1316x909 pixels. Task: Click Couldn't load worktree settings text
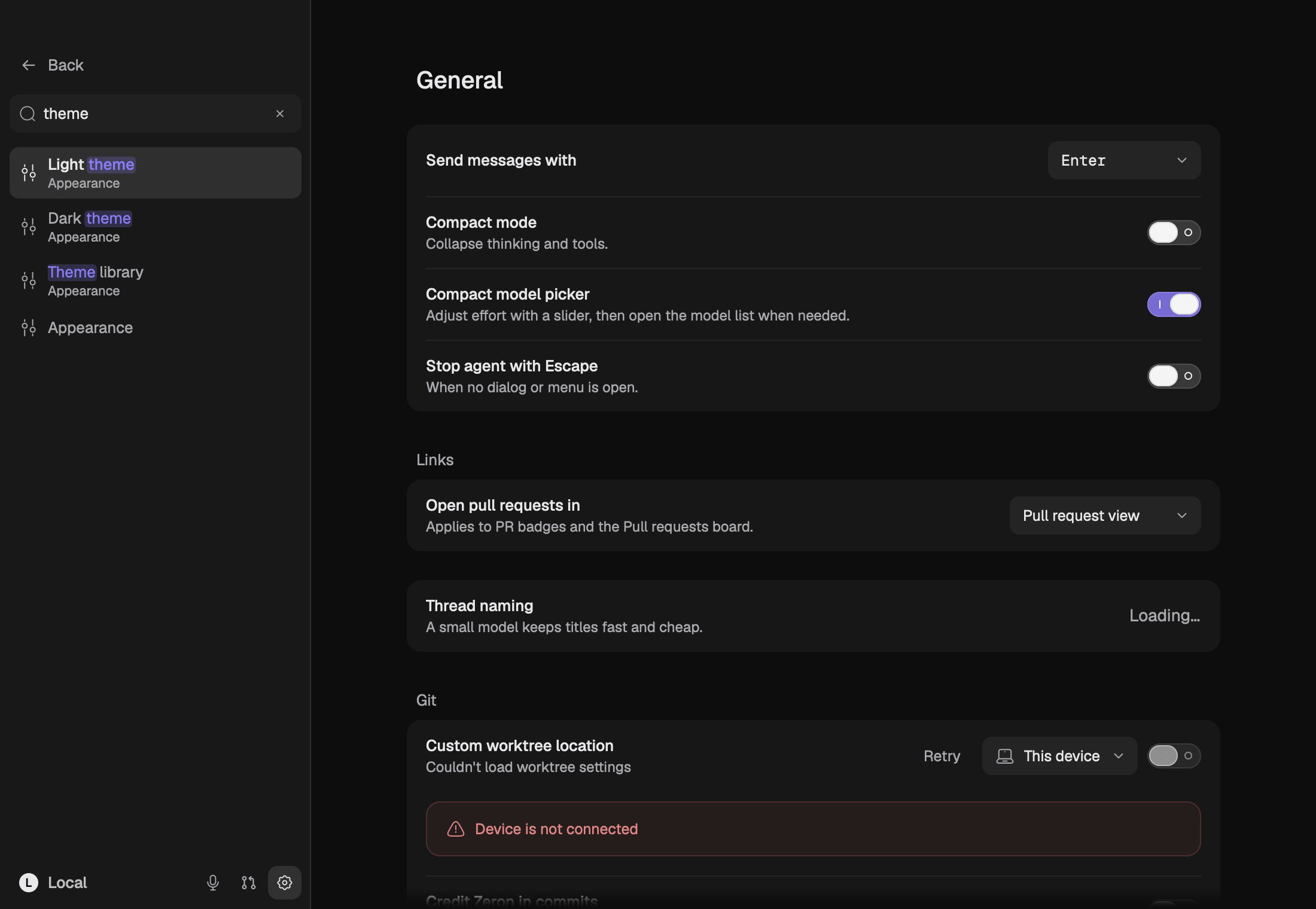[x=528, y=767]
